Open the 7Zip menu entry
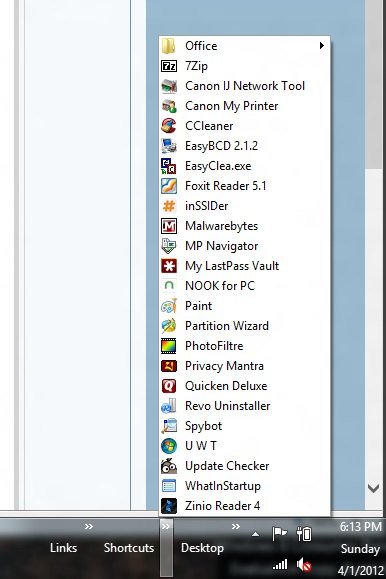386x579 pixels. click(x=244, y=66)
